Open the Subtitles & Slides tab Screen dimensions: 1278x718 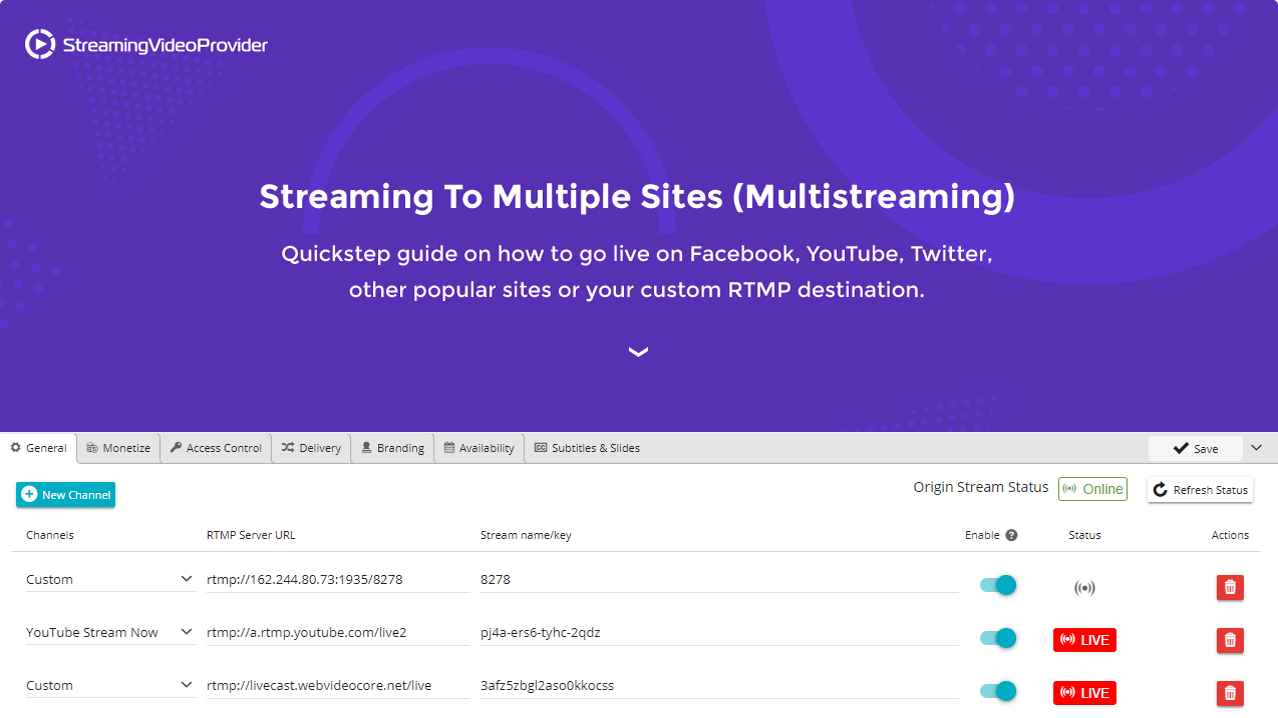[587, 448]
